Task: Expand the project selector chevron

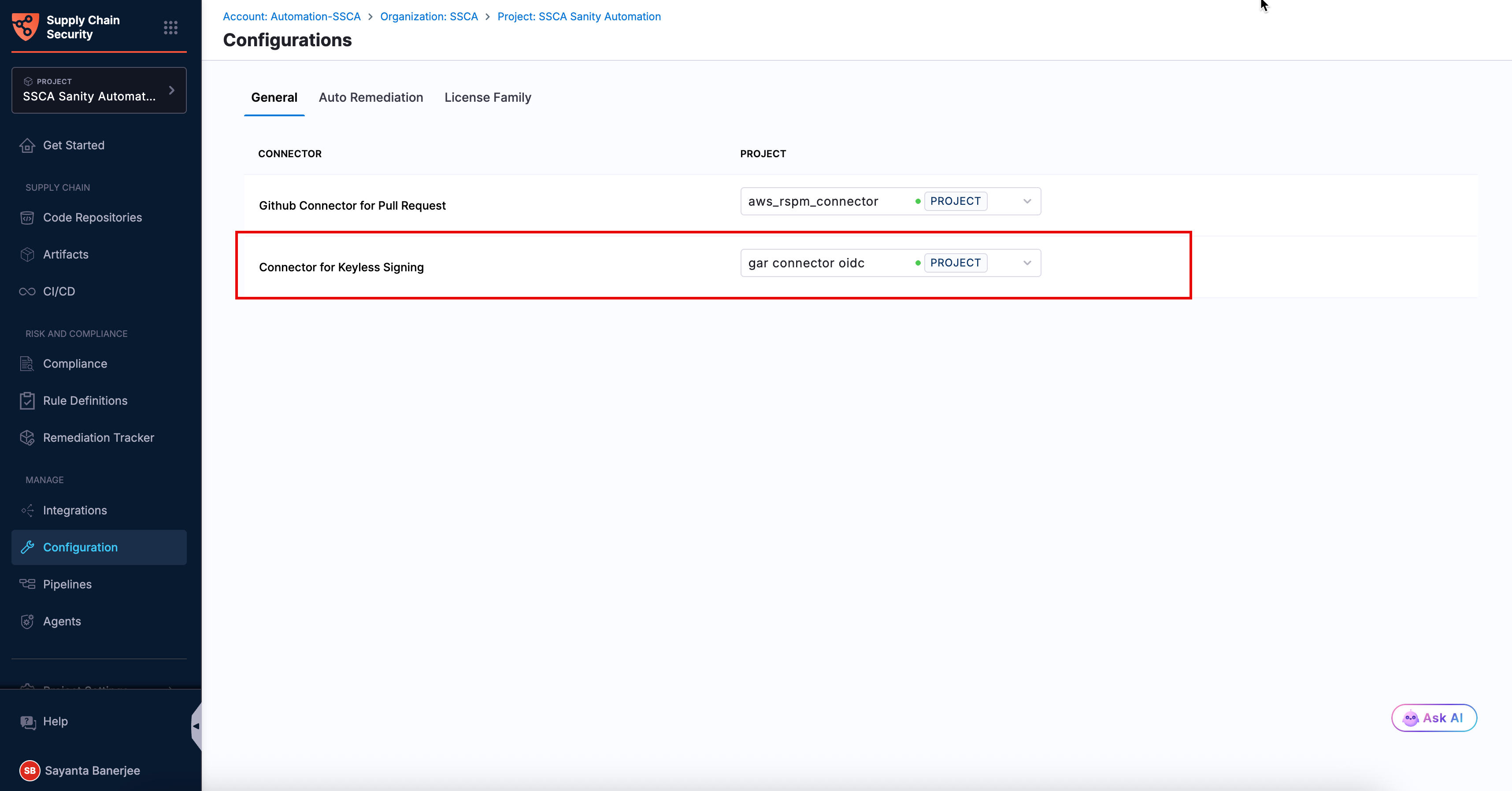Action: click(x=171, y=90)
